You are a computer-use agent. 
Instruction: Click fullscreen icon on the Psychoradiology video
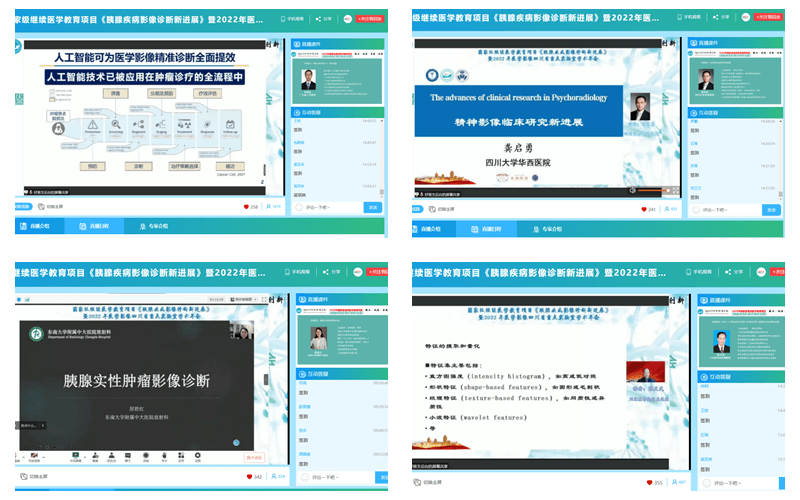pos(676,190)
